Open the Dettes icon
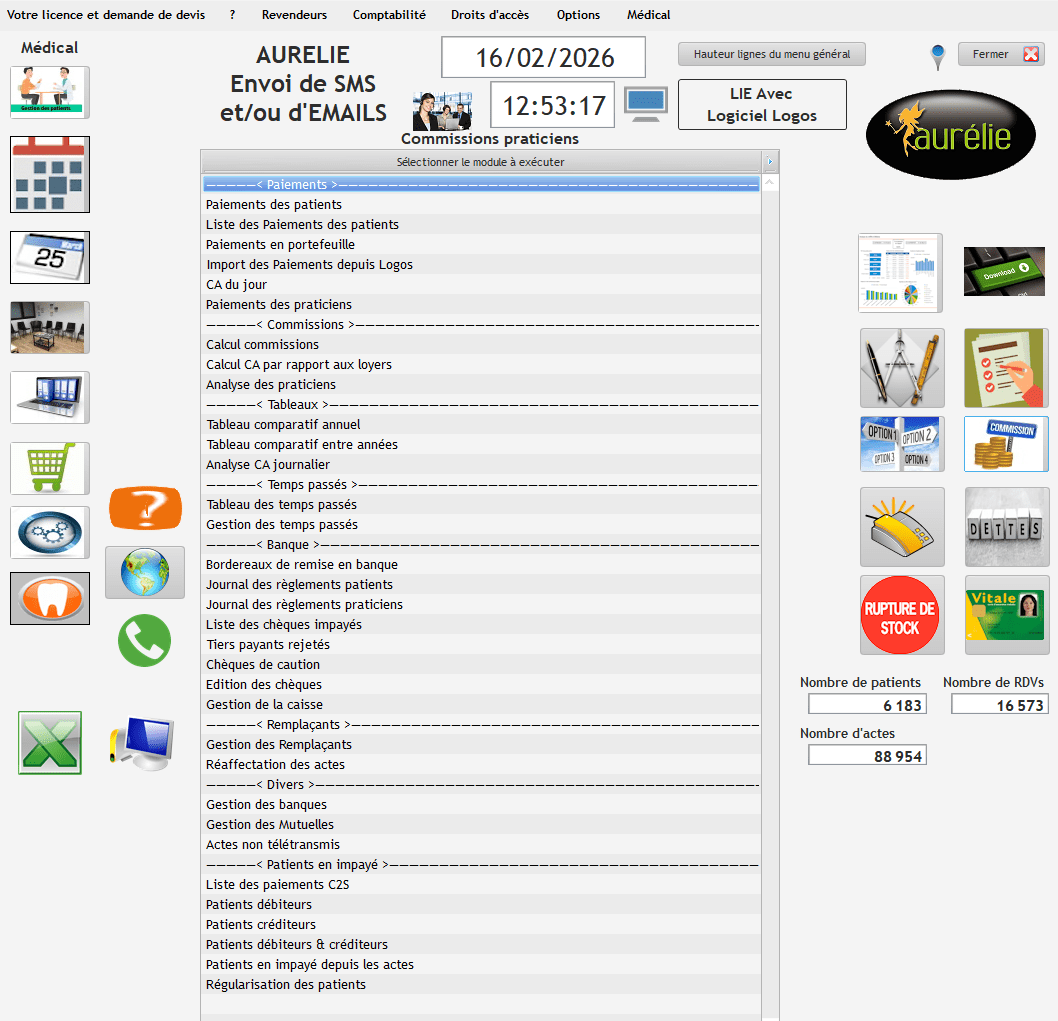Screen dimensions: 1058x1021 (1006, 527)
